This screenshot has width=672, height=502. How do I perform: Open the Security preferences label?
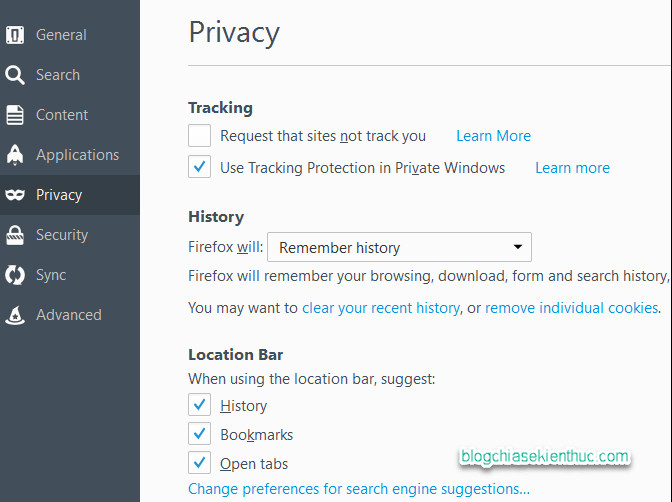click(x=62, y=235)
